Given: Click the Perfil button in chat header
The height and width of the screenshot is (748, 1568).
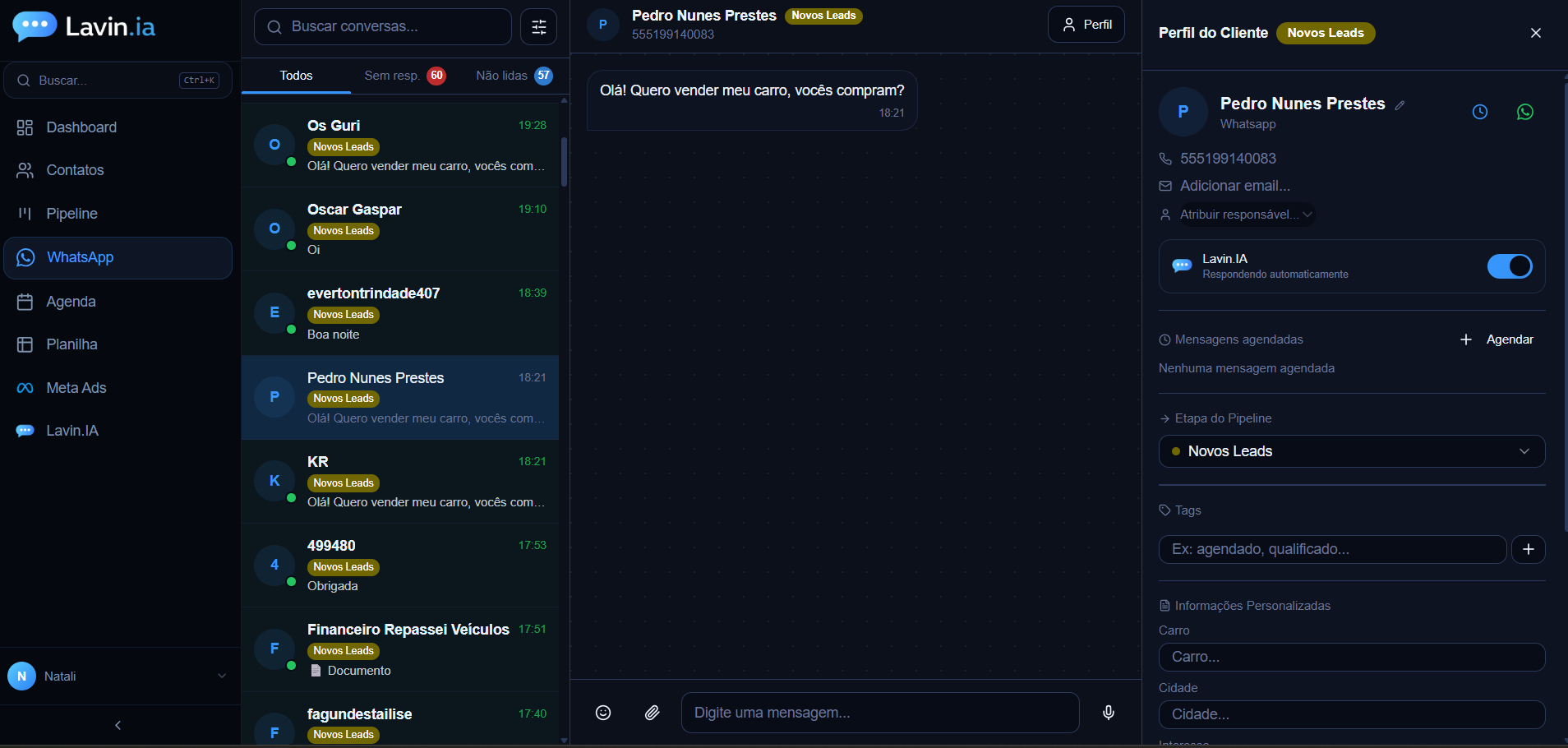Looking at the screenshot, I should coord(1086,25).
